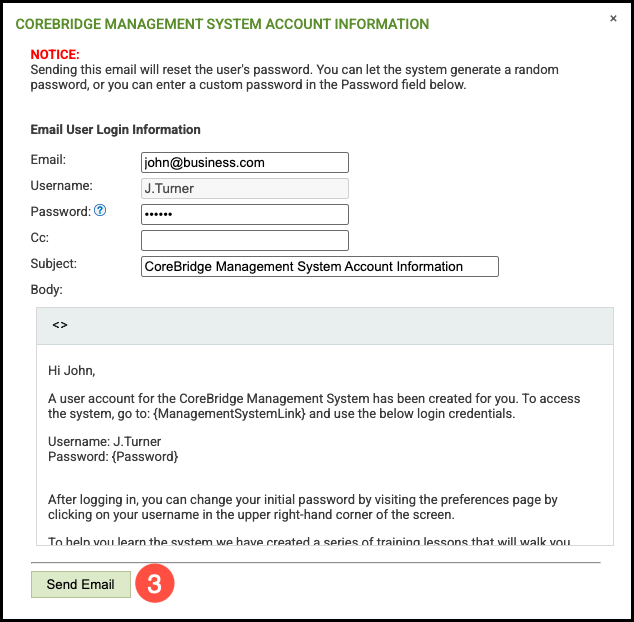
Task: Click the 'After logging in' paragraph
Action: coord(302,507)
